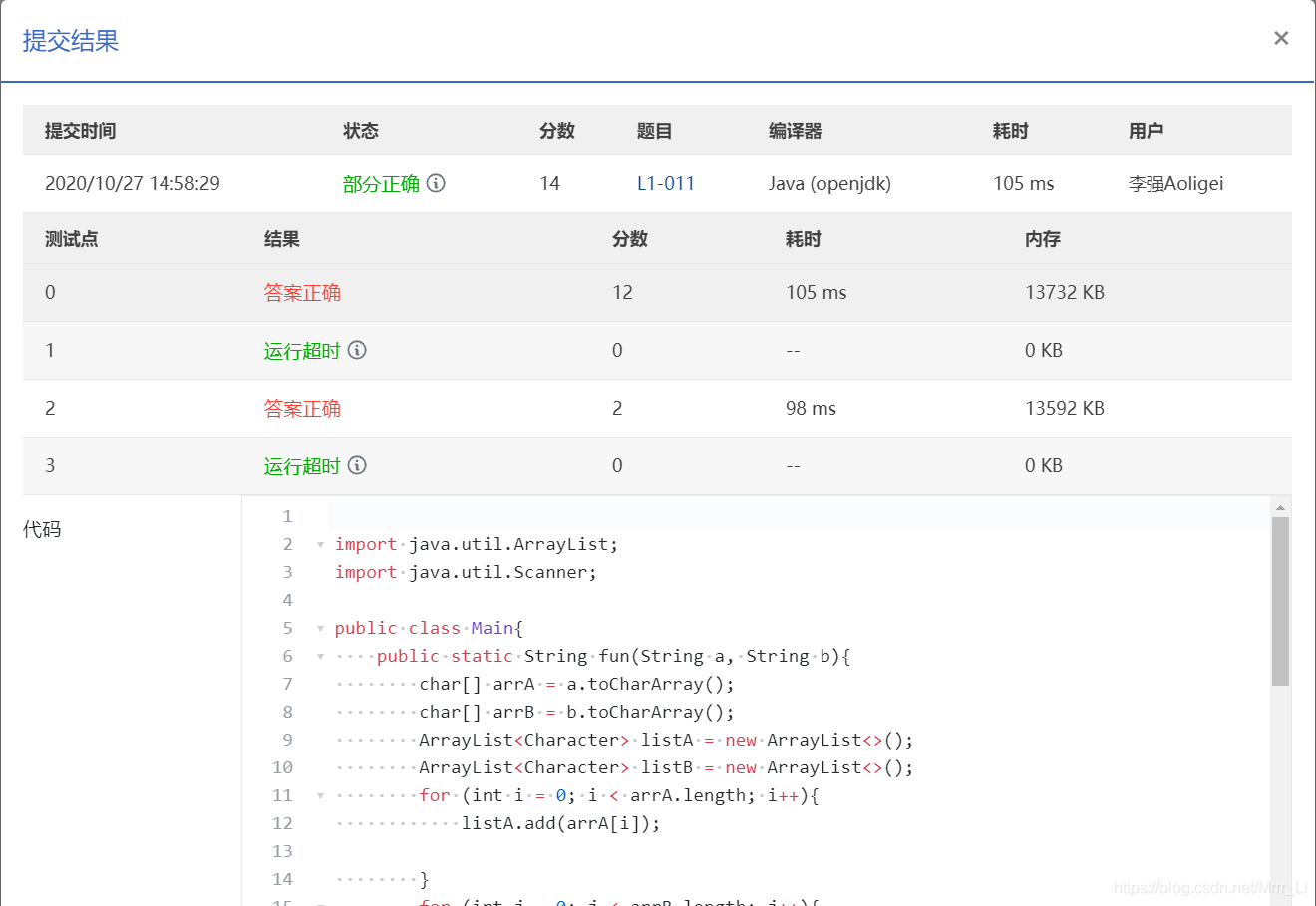Screen dimensions: 1316x906
Task: Click time value 98 ms
Action: [x=811, y=408]
